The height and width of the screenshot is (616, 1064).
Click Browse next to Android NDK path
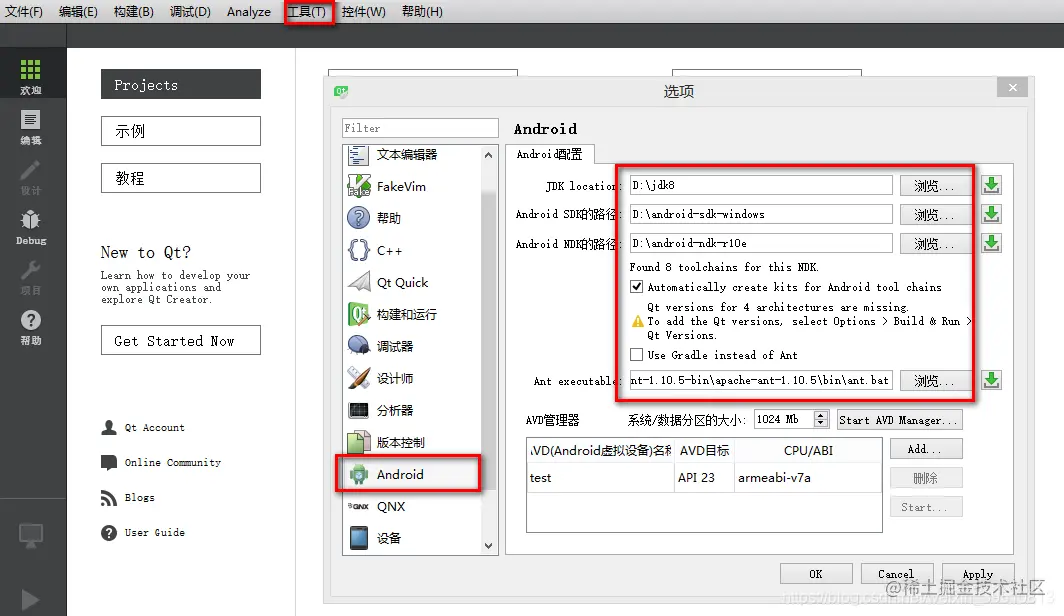click(x=934, y=244)
